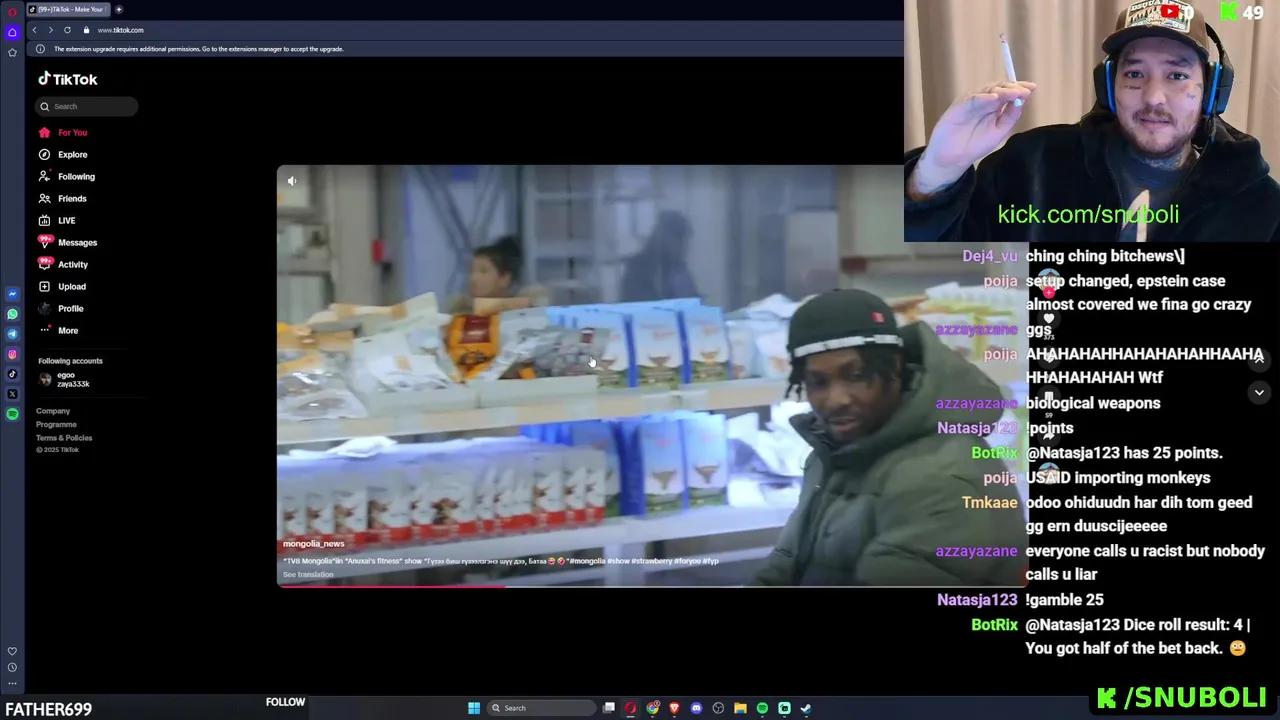Image resolution: width=1280 pixels, height=720 pixels.
Task: Open Activity notifications
Action: click(63, 264)
